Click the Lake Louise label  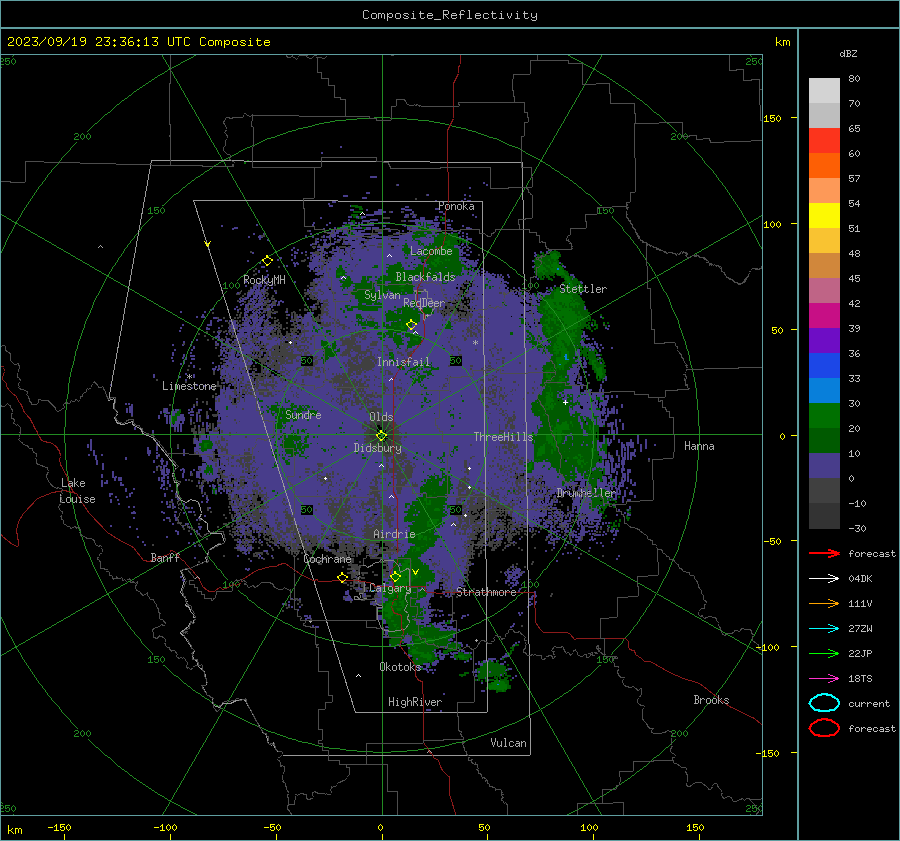click(x=77, y=491)
